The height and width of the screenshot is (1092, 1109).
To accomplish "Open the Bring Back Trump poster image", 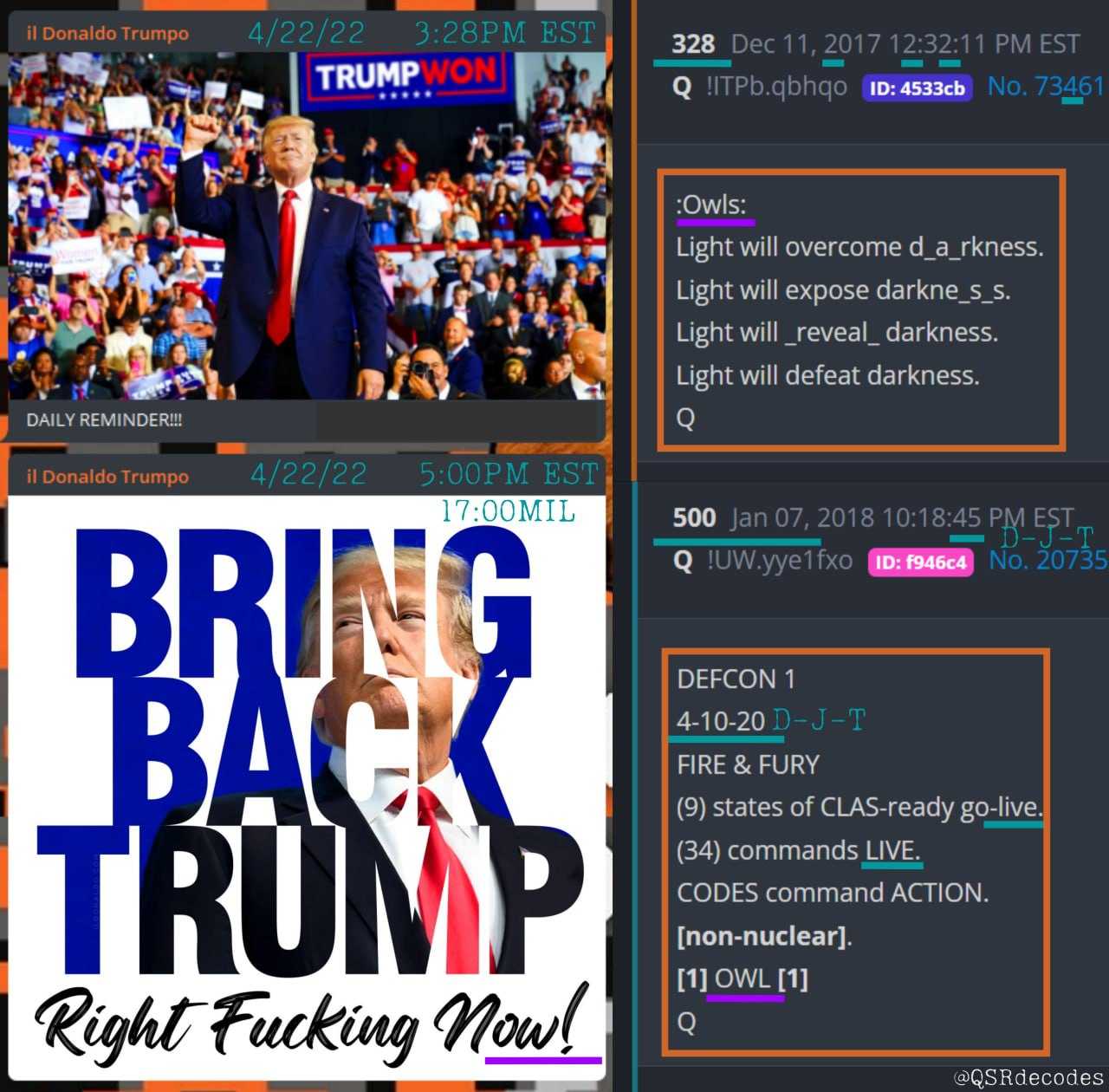I will pyautogui.click(x=307, y=788).
